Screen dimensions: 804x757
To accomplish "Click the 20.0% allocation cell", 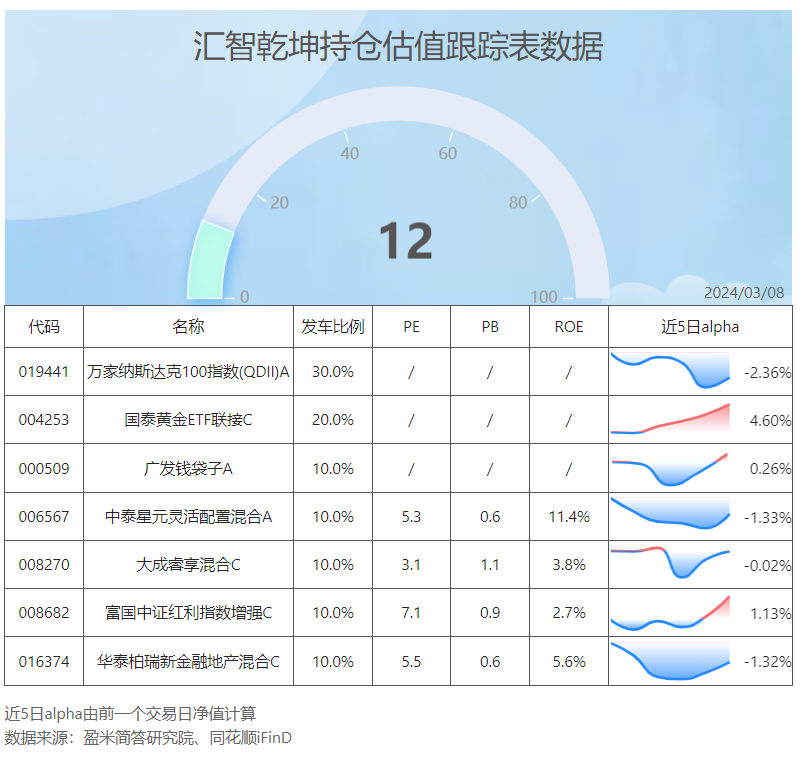I will [x=333, y=420].
